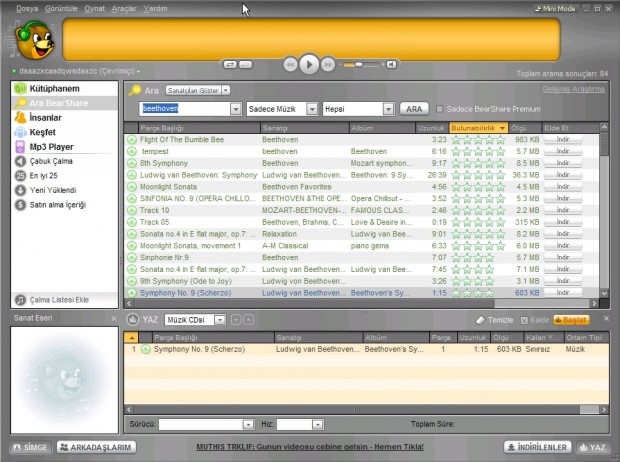Play the current track
The image size is (620, 462).
(309, 64)
